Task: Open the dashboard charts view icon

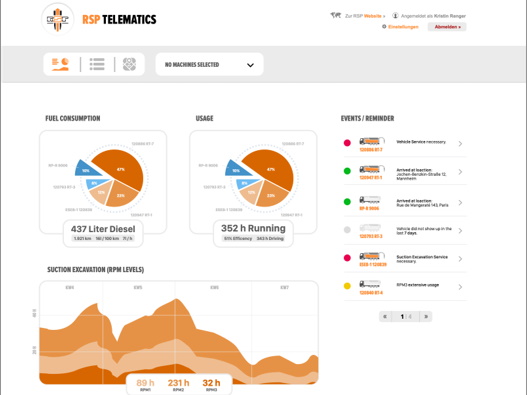Action: coord(60,64)
